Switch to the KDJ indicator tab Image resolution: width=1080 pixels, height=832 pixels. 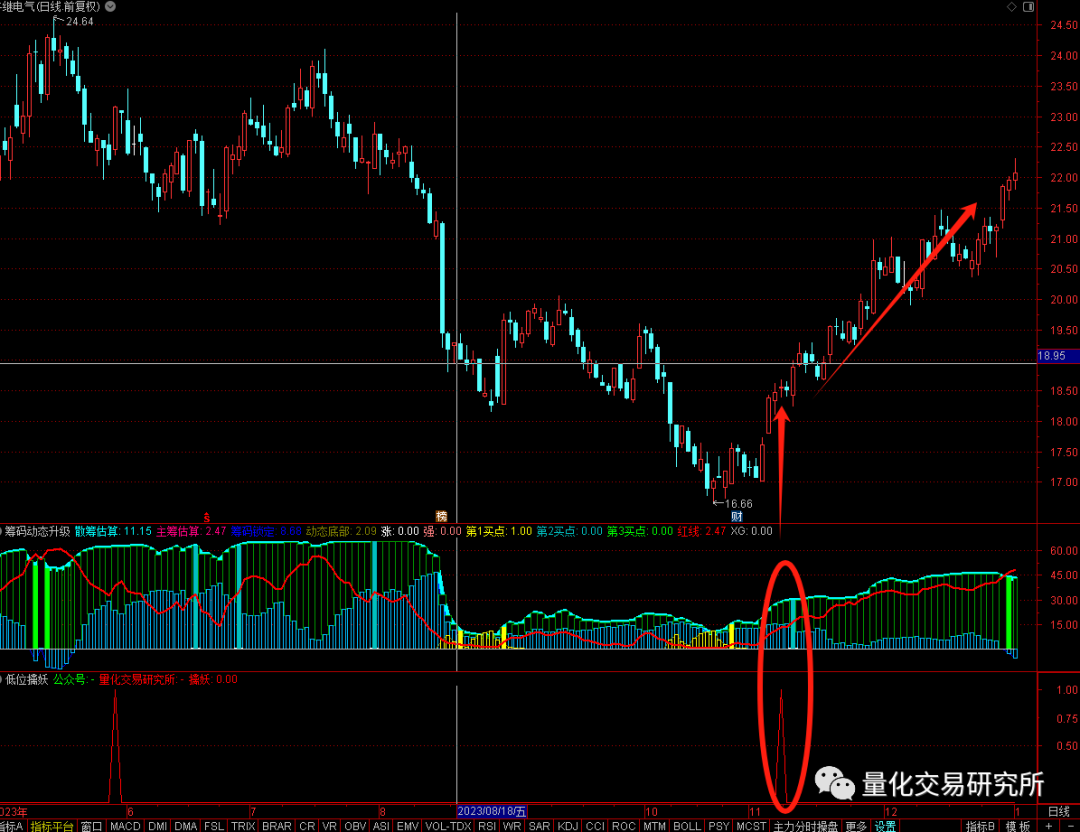[568, 826]
